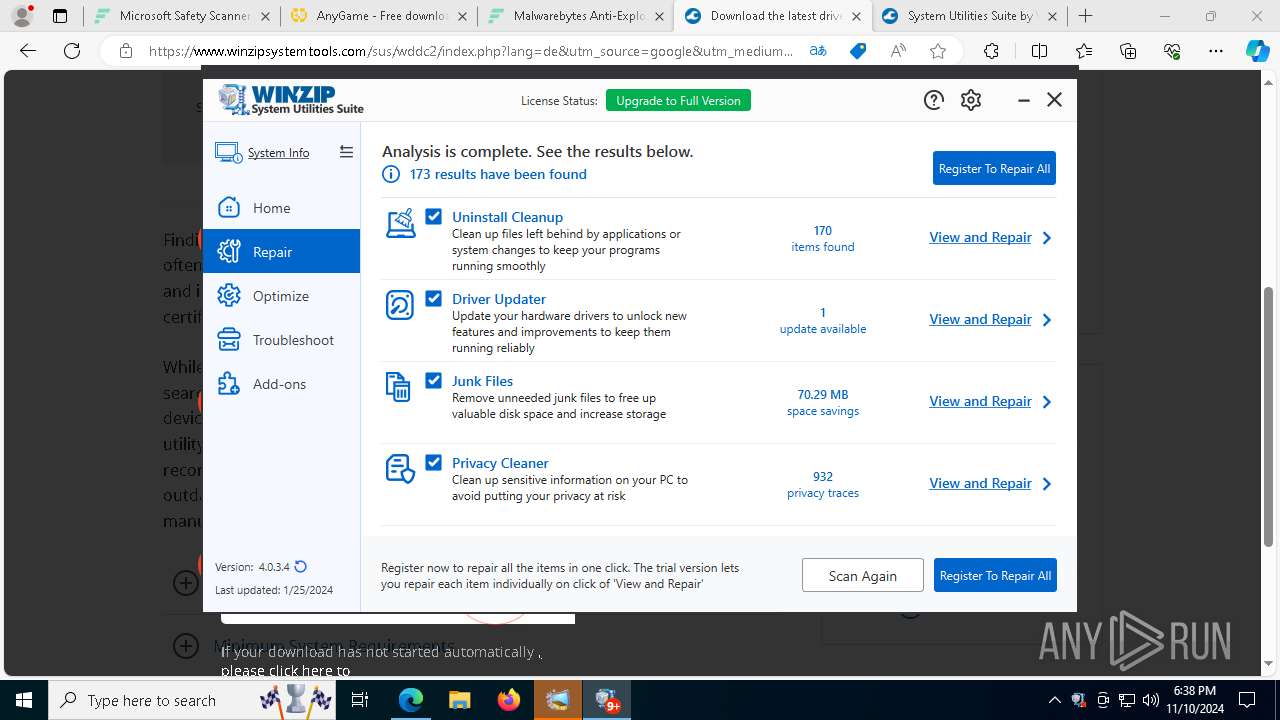Uncheck the Junk Files checkbox

[433, 381]
